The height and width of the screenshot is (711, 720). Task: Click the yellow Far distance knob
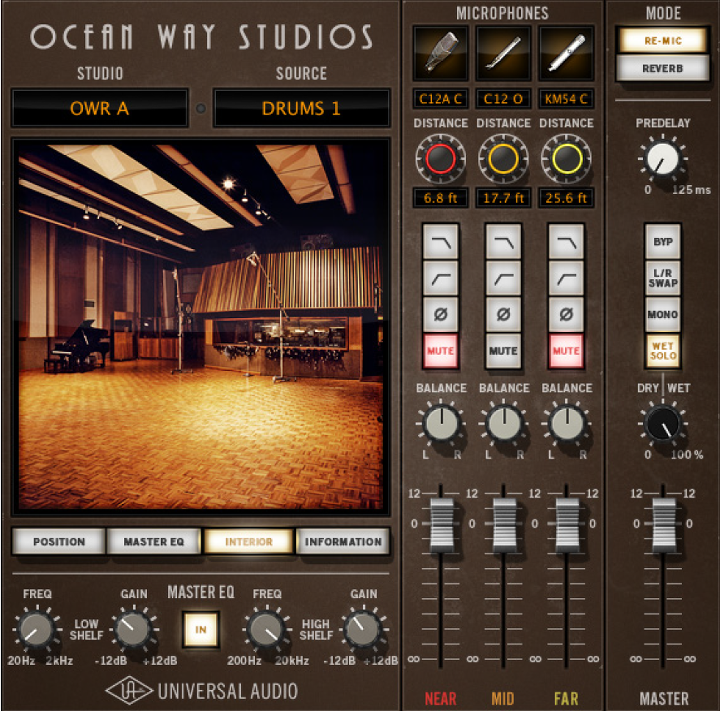coord(566,159)
